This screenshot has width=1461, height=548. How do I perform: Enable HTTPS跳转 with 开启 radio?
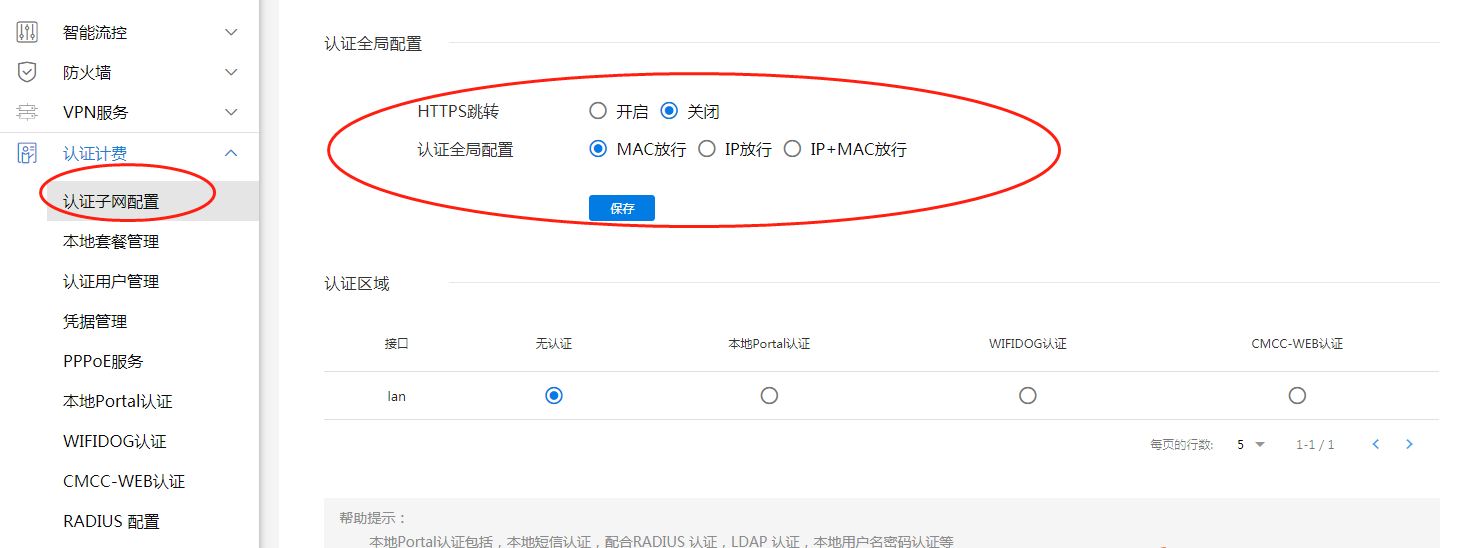click(598, 111)
